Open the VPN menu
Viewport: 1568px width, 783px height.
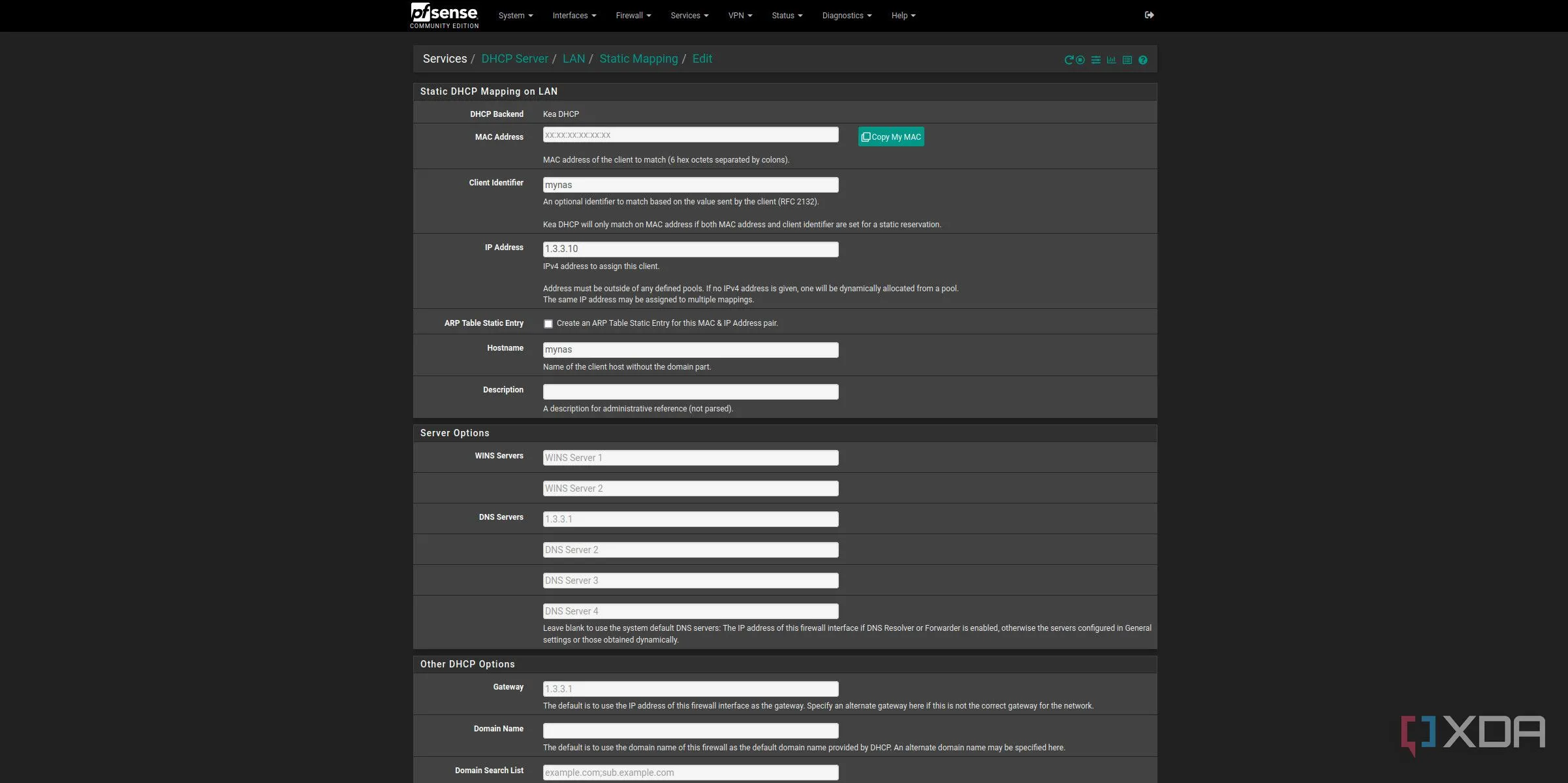[x=740, y=16]
